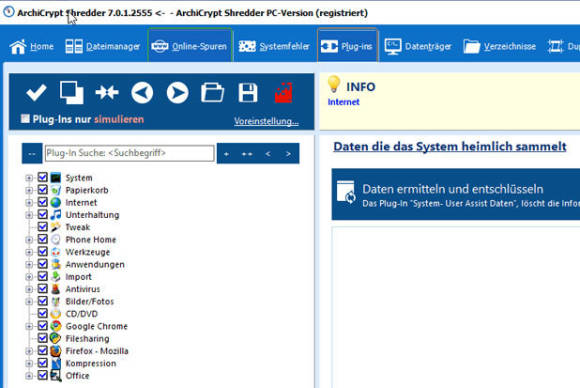Click the checkmark select-all icon
580x388 pixels.
click(36, 92)
